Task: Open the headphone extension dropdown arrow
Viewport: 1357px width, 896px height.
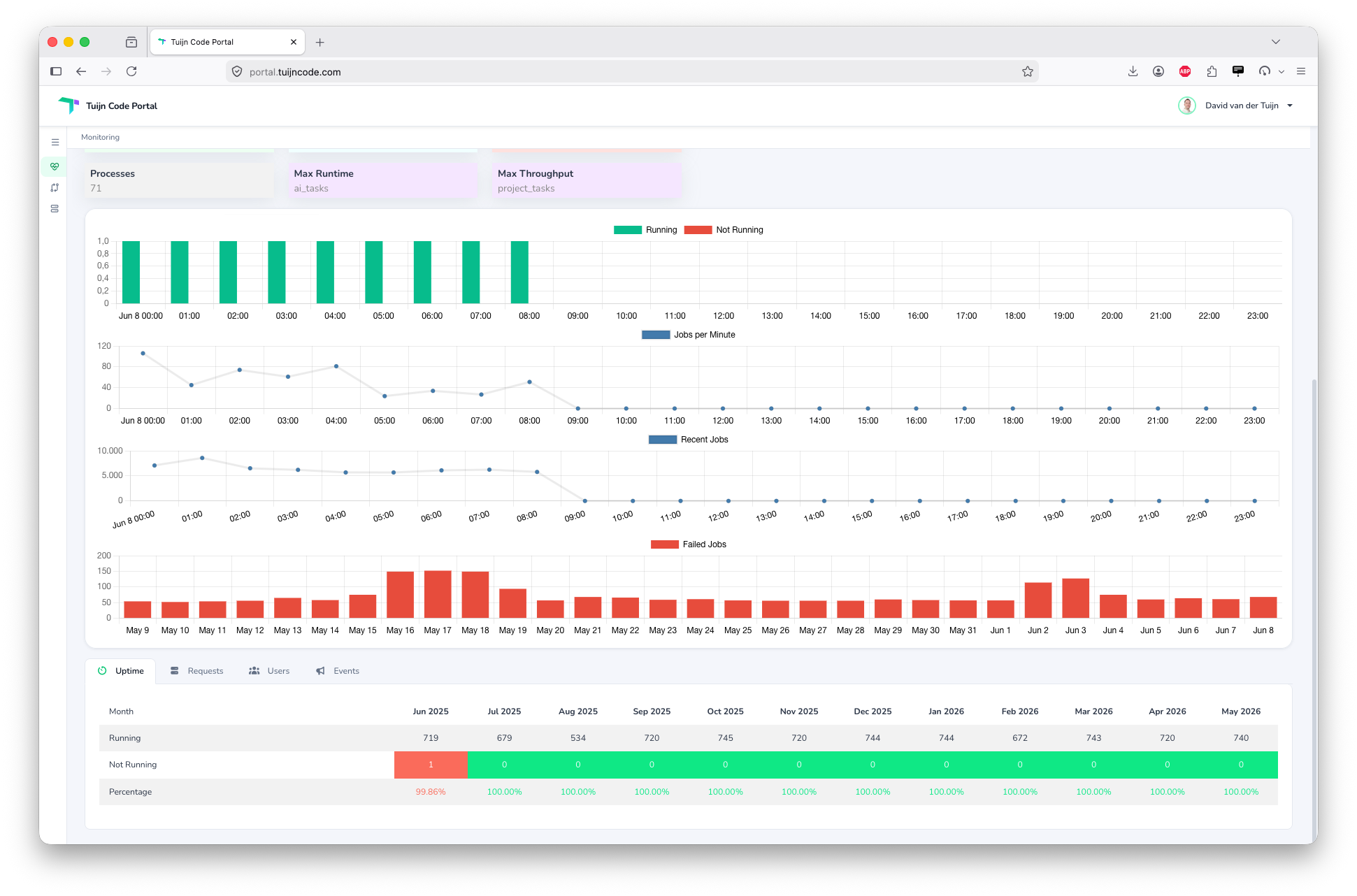Action: [x=1281, y=71]
